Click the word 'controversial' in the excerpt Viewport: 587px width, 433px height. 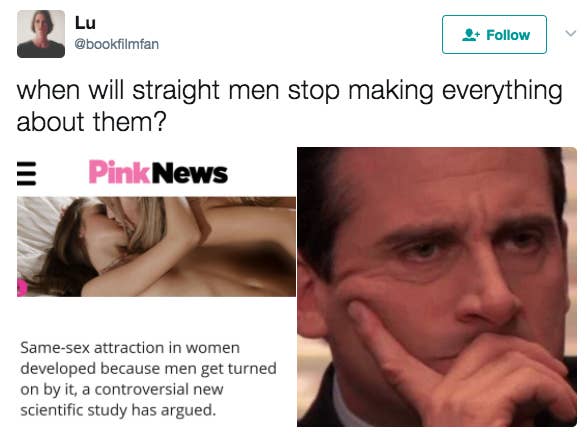tap(142, 389)
